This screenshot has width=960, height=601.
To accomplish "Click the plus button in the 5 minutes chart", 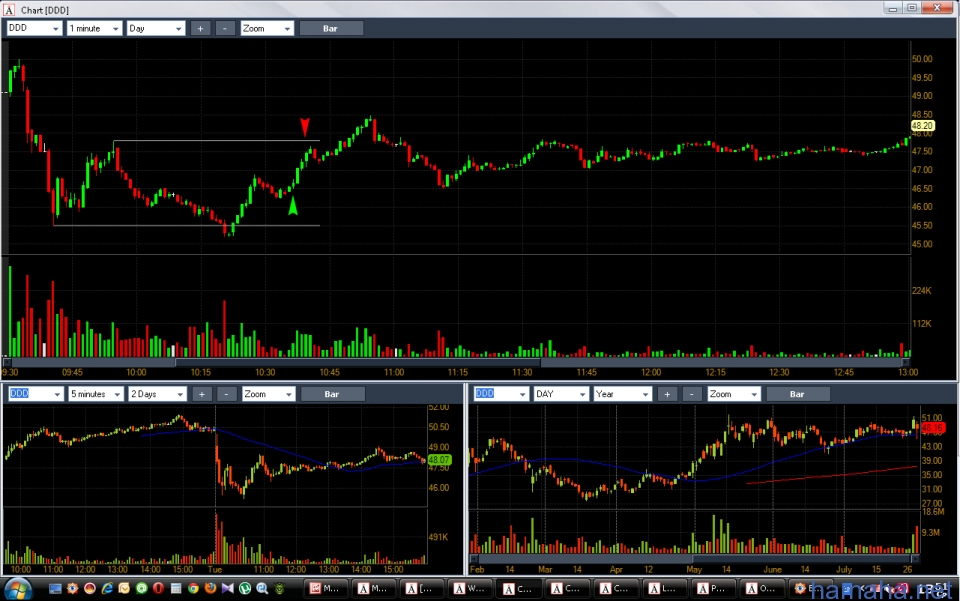I will coord(201,394).
